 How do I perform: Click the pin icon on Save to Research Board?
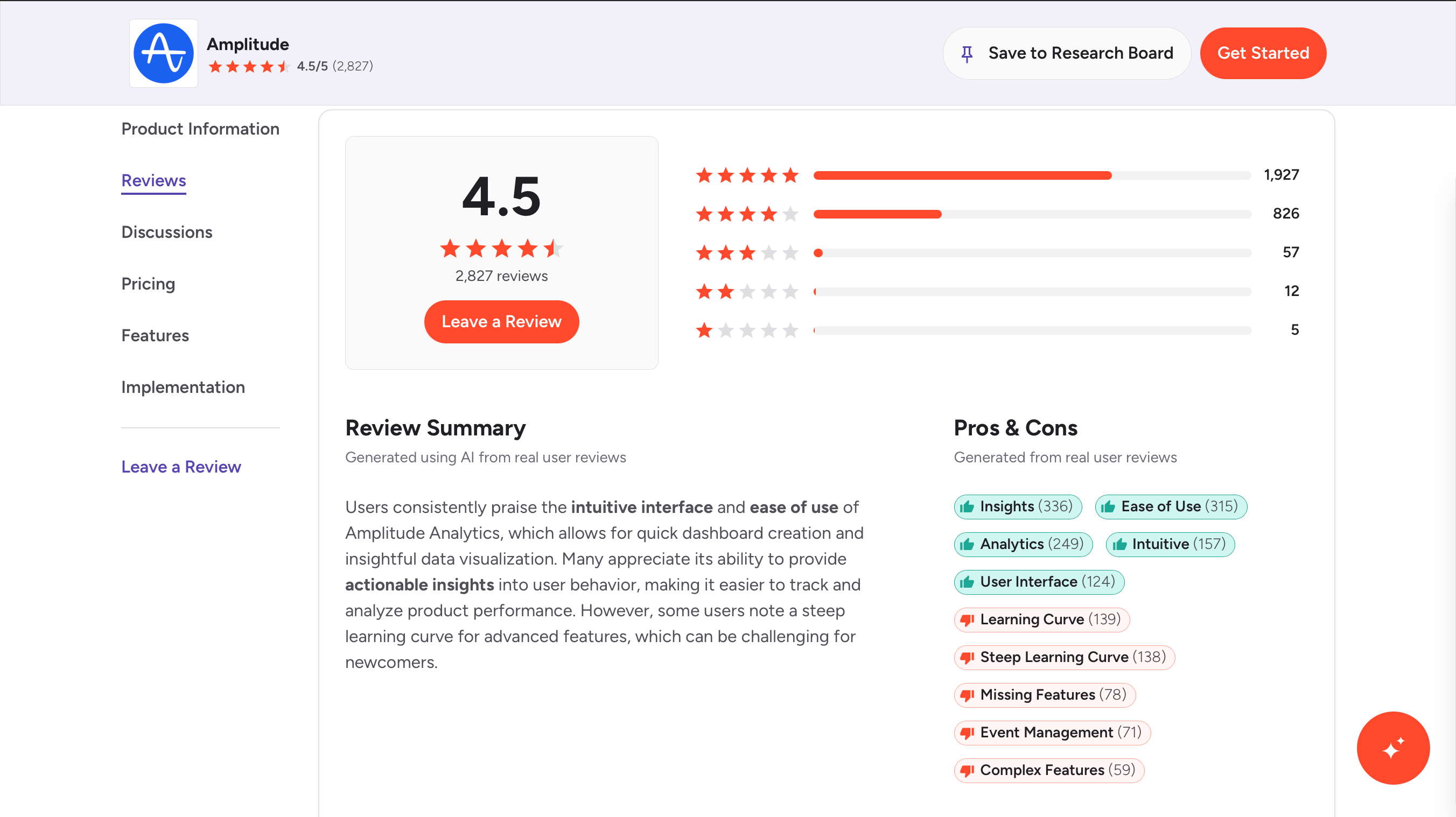click(967, 54)
